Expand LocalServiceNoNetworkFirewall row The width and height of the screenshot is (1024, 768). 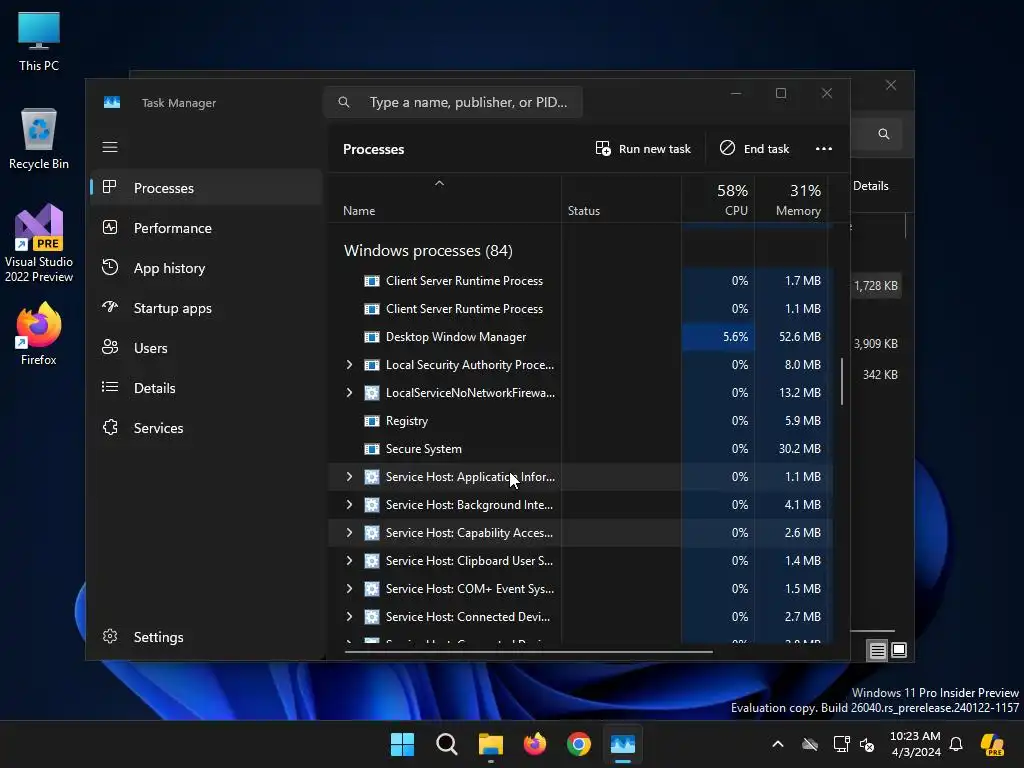pyautogui.click(x=349, y=392)
